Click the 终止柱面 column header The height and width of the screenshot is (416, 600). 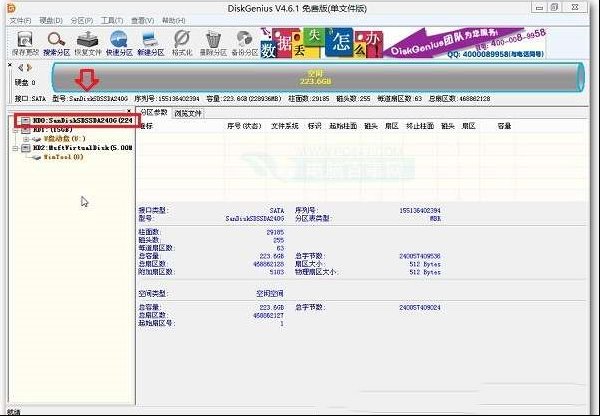pos(420,126)
